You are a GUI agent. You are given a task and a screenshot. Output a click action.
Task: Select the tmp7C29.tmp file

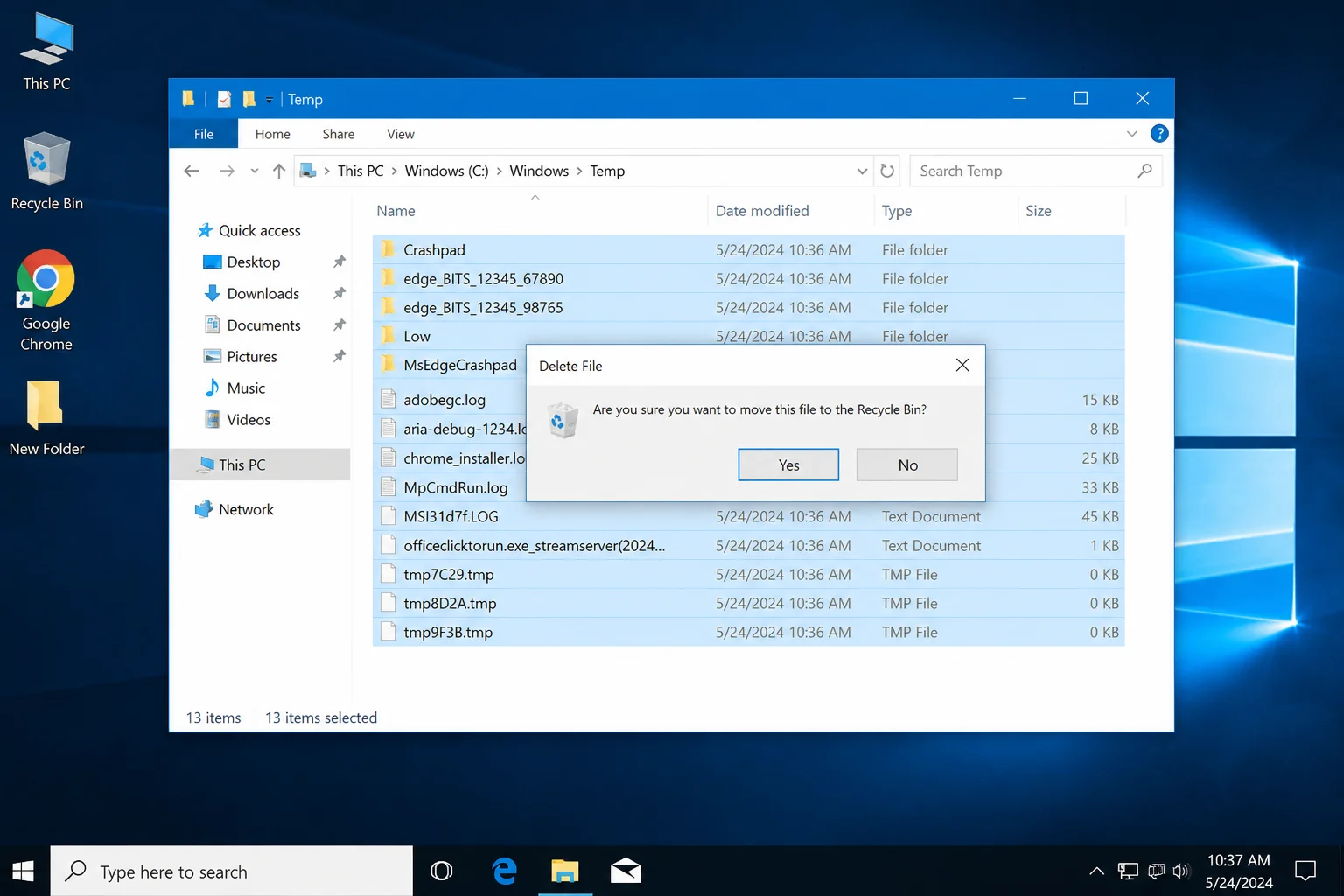click(748, 574)
